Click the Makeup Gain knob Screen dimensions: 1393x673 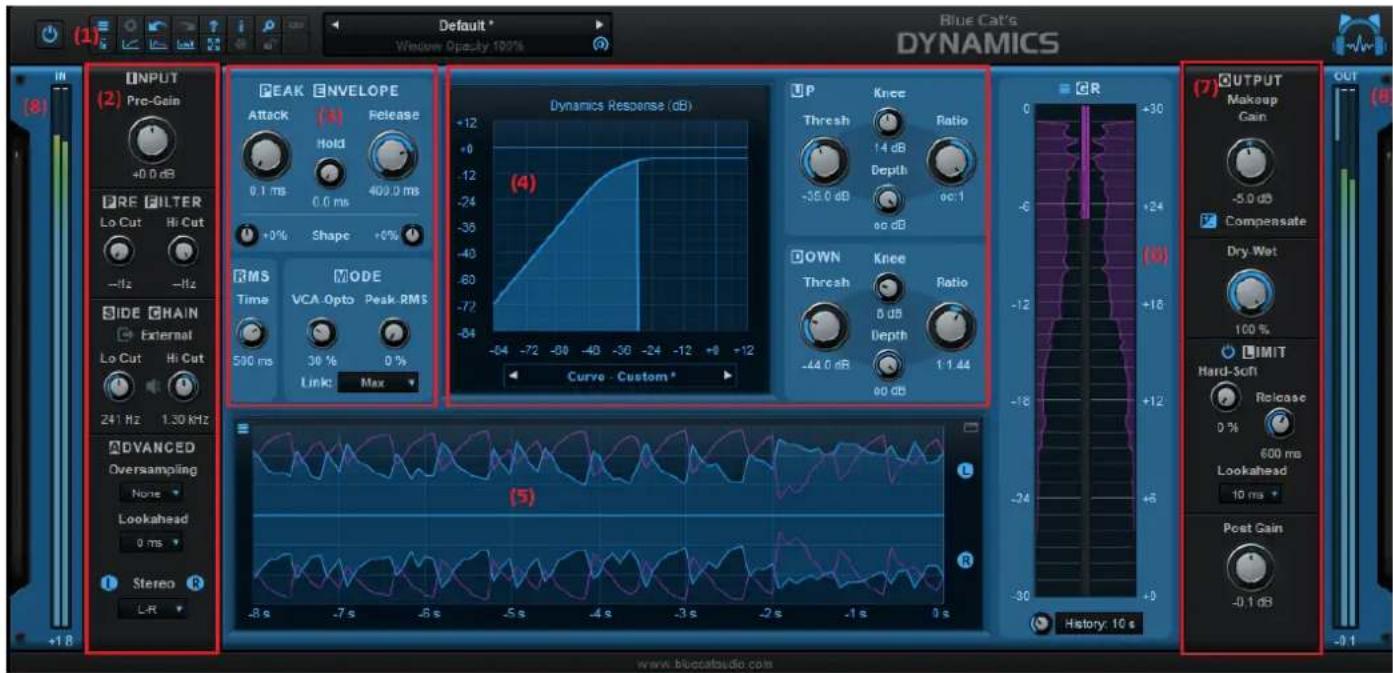click(x=1249, y=160)
